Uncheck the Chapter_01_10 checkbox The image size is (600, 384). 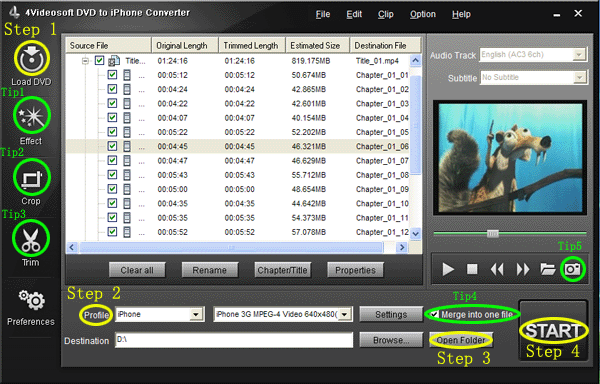pos(112,203)
